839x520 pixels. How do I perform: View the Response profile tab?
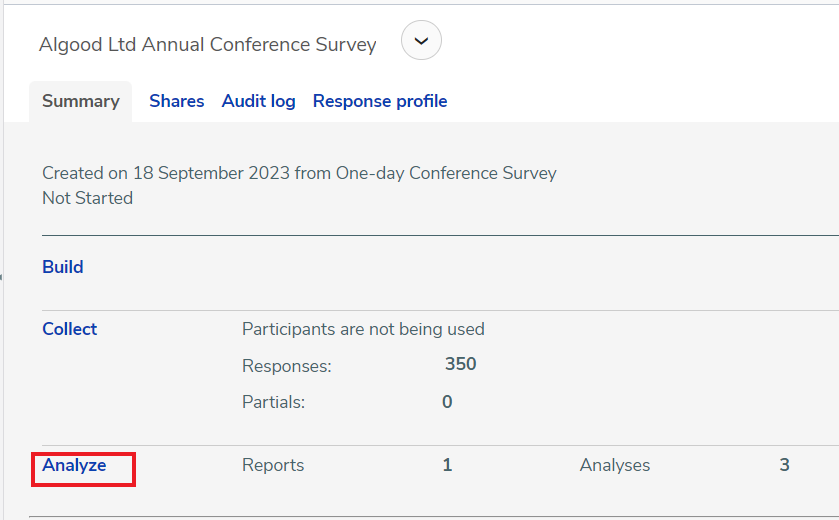(380, 101)
